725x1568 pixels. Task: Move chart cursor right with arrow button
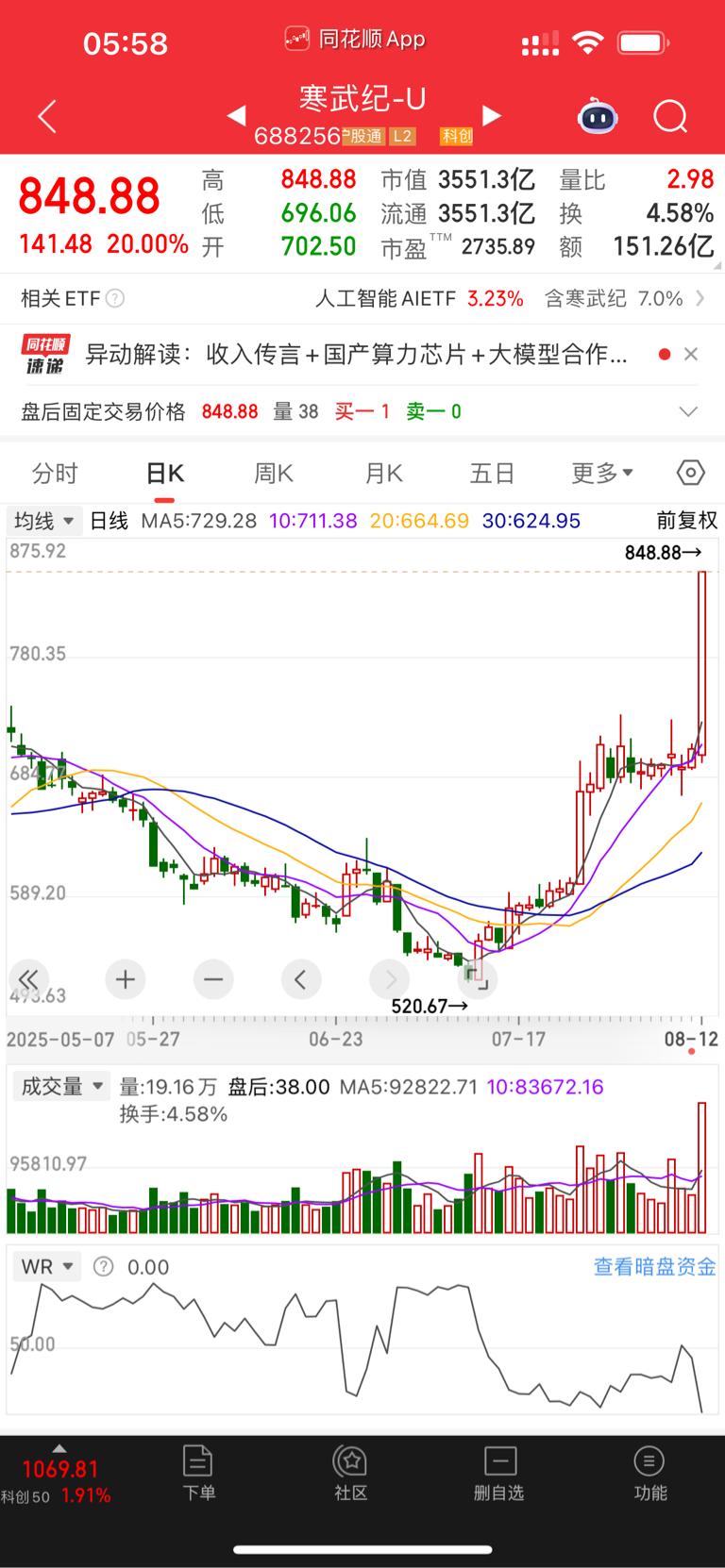(x=390, y=979)
